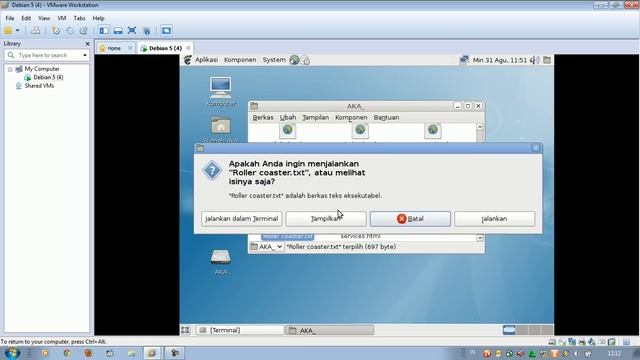
Task: Click the send Ctrl+Alt+Del toolbar icon
Action: click(x=36, y=31)
